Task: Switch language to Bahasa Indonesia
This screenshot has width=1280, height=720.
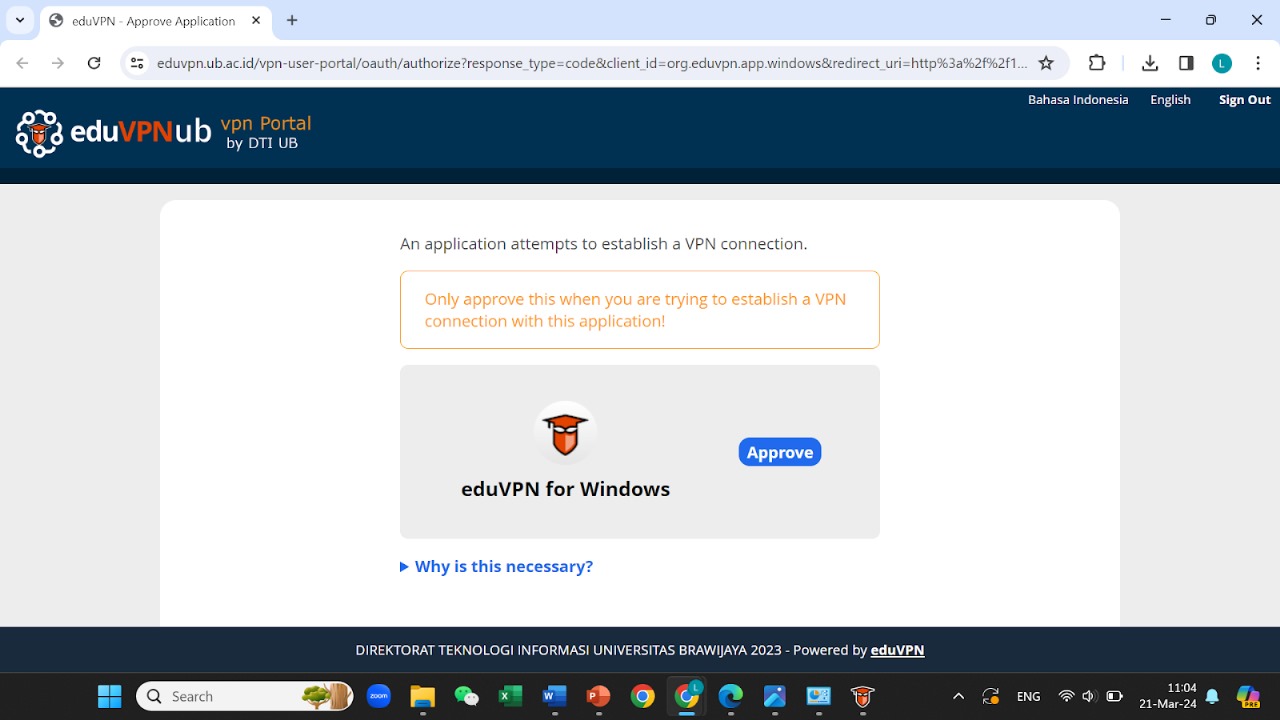Action: click(1078, 99)
